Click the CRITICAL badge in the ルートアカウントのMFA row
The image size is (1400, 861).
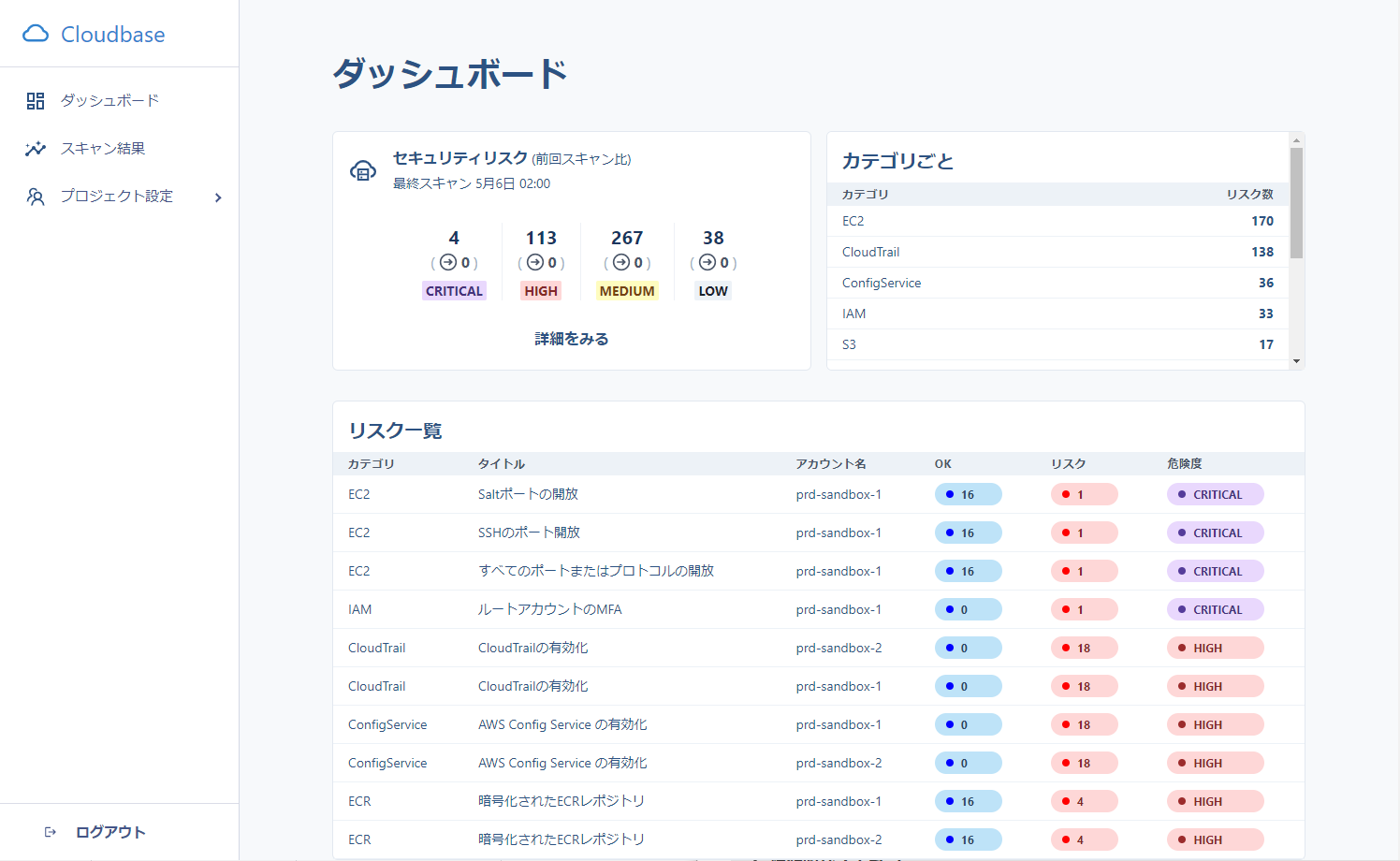(1216, 609)
